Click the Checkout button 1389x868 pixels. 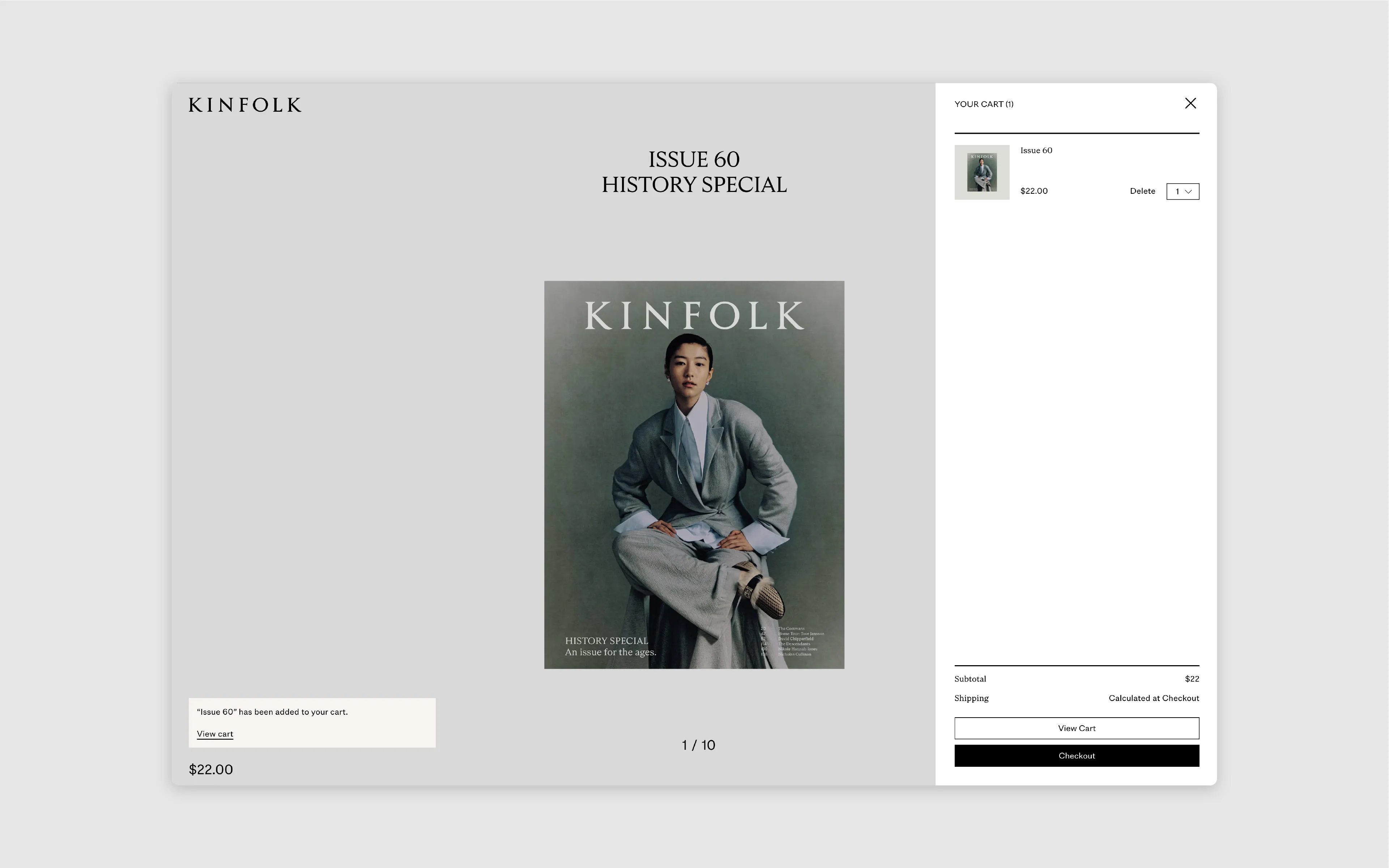(x=1077, y=756)
